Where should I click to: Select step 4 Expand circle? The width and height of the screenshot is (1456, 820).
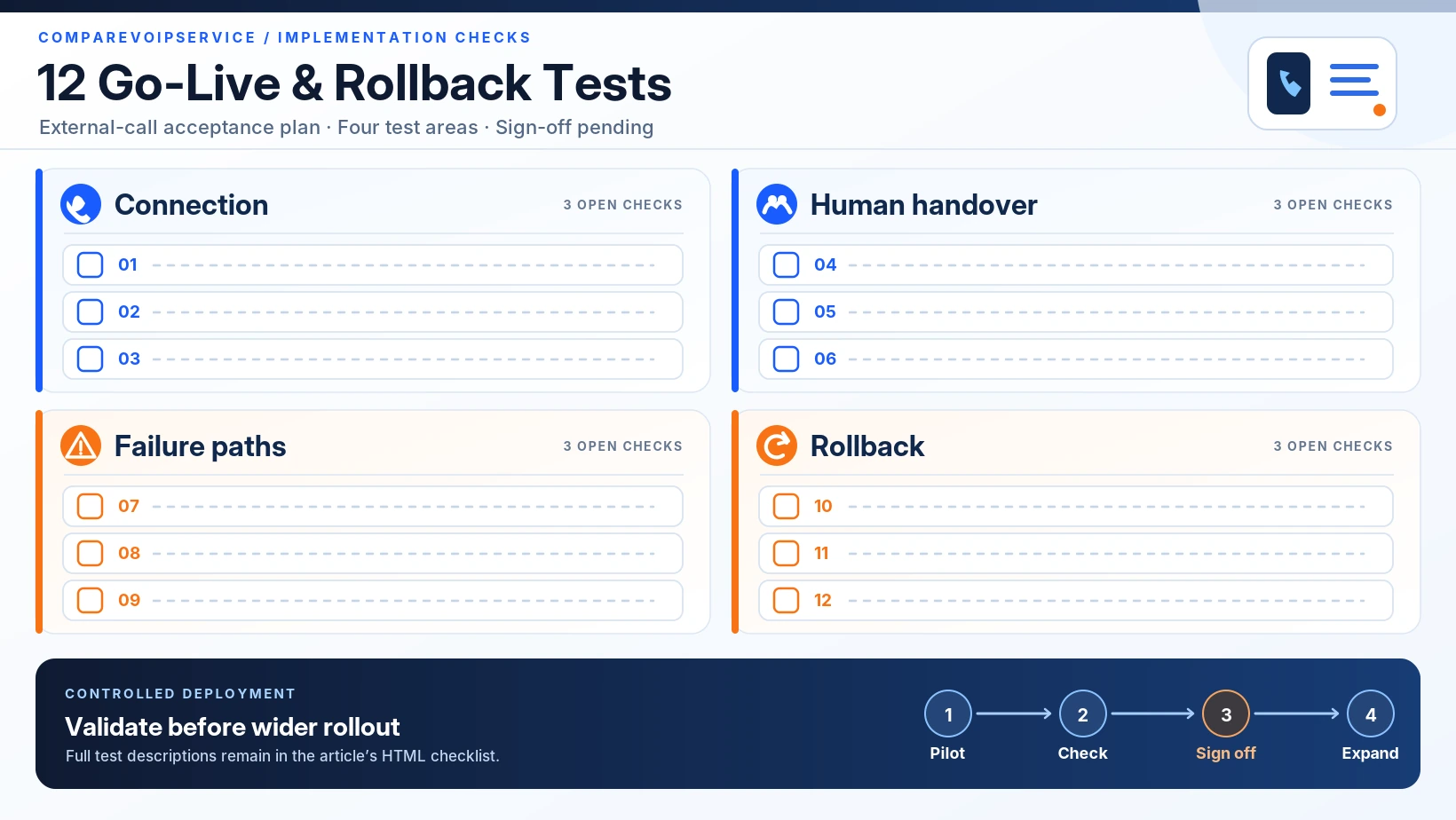tap(1371, 714)
